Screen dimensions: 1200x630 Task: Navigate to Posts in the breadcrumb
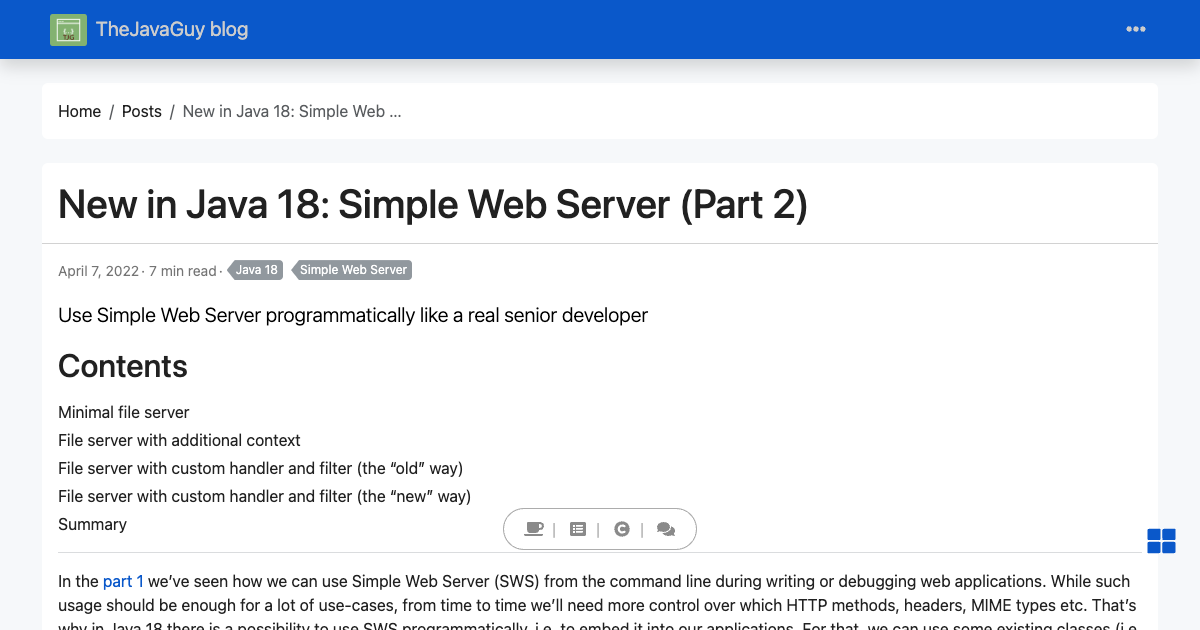click(141, 111)
